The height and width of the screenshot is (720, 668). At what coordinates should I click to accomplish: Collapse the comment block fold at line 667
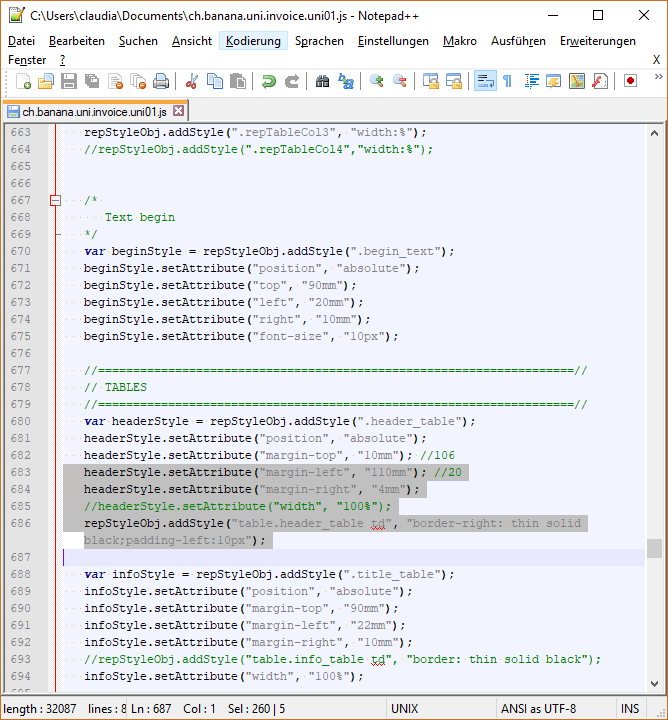(55, 200)
